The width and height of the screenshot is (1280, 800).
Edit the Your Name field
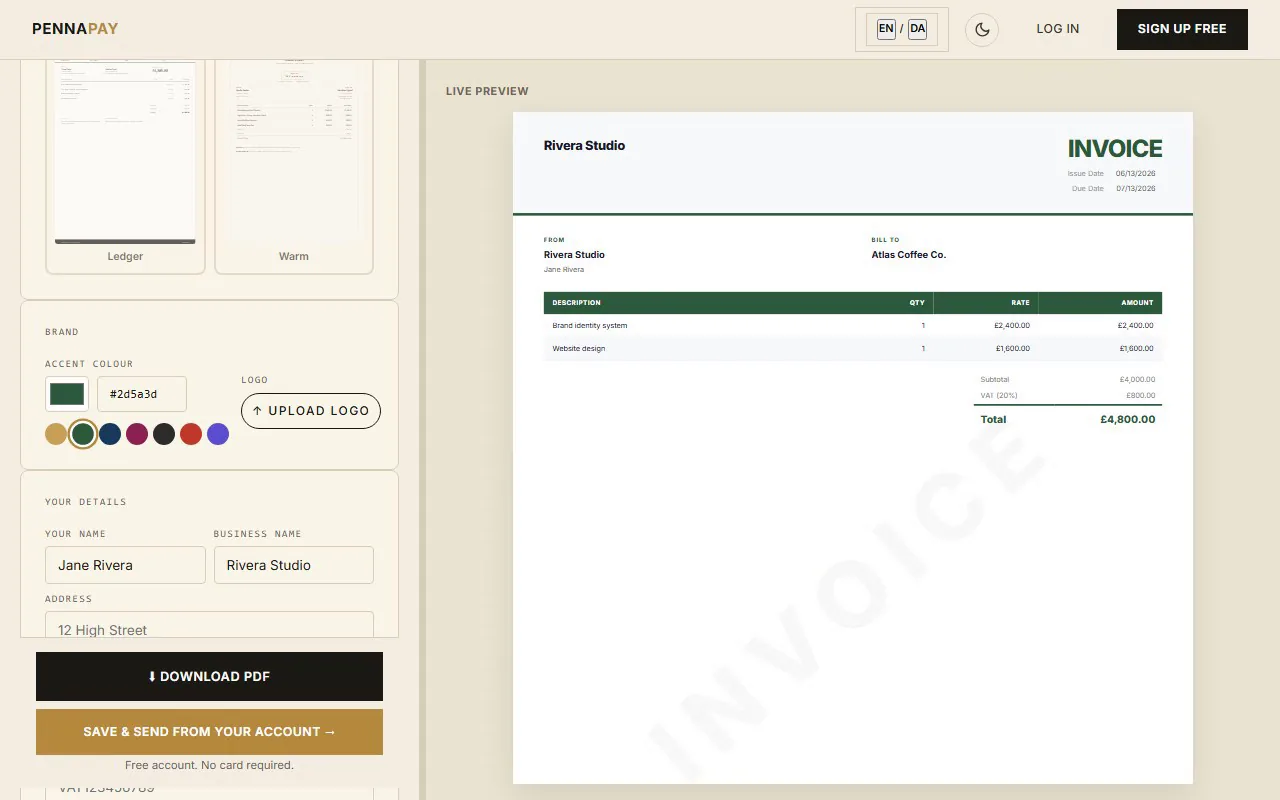(x=125, y=565)
